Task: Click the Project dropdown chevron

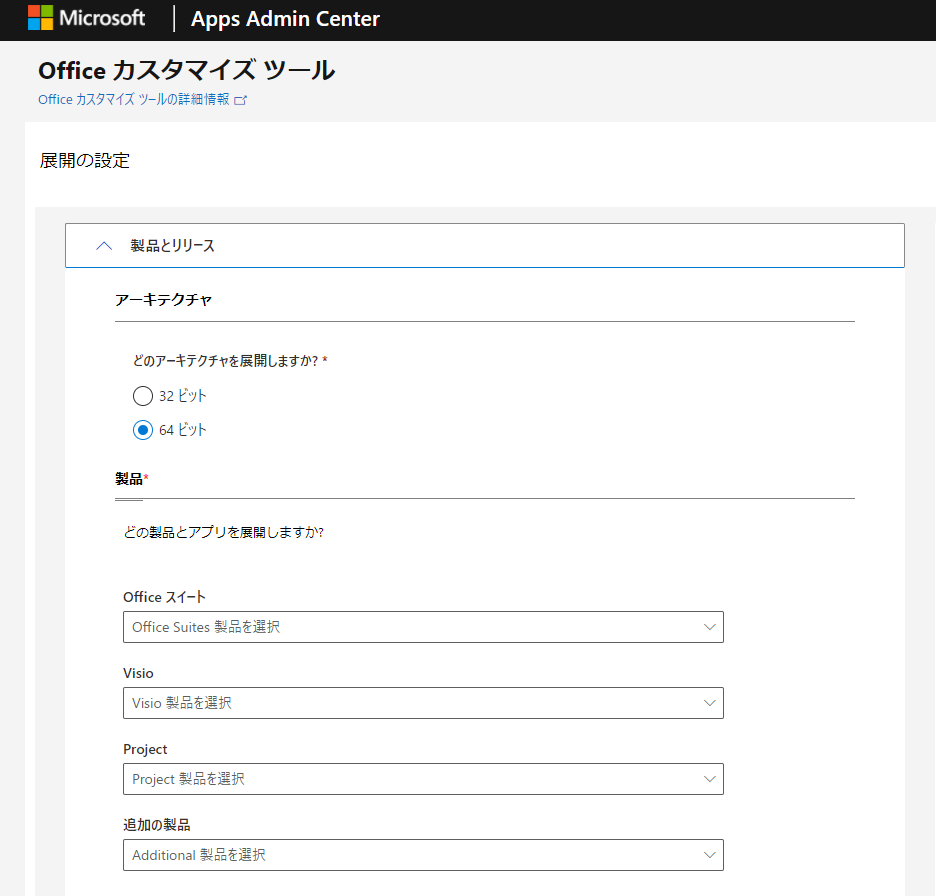Action: click(709, 779)
